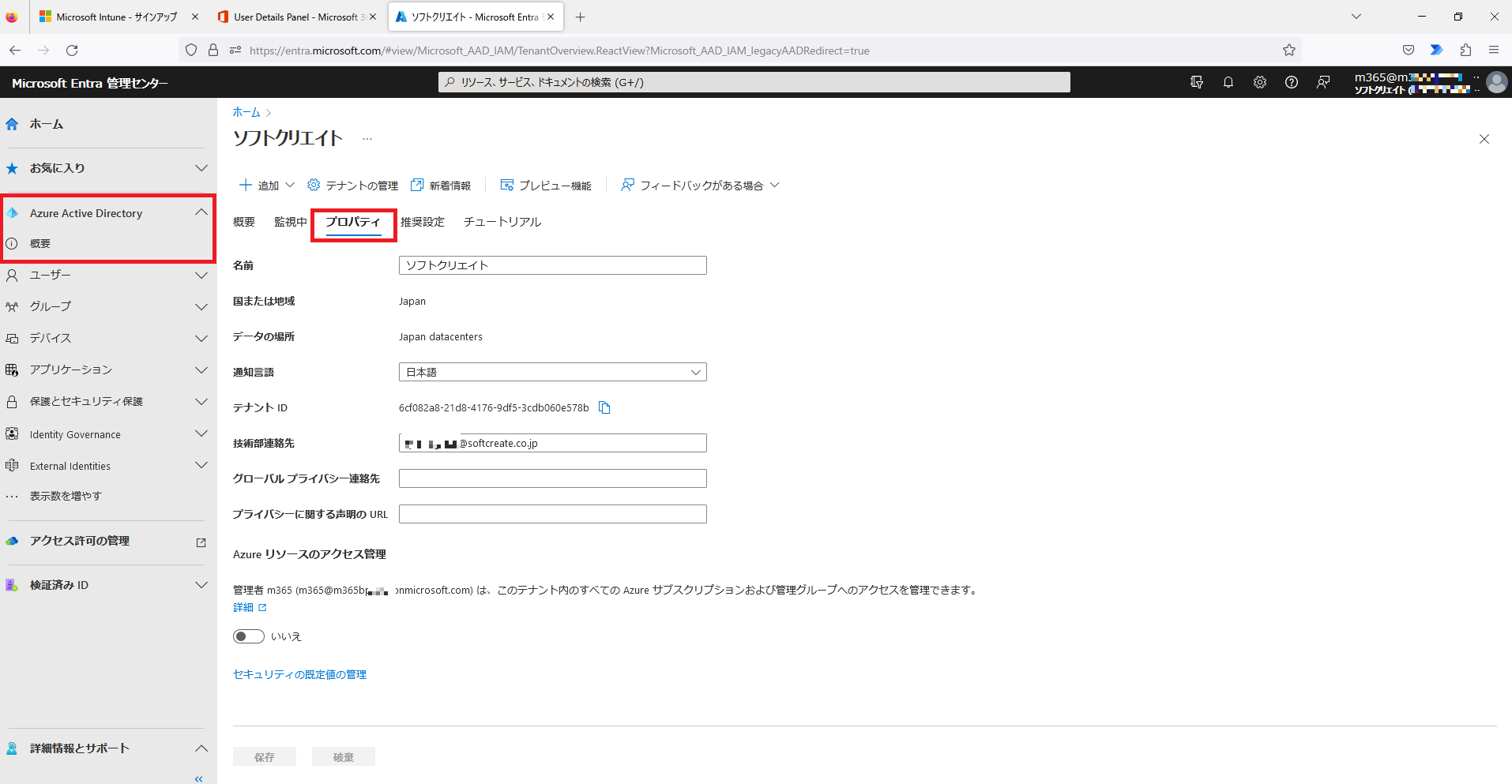Click the Protection lock icon
Viewport: 1512px width, 784px height.
click(x=12, y=401)
